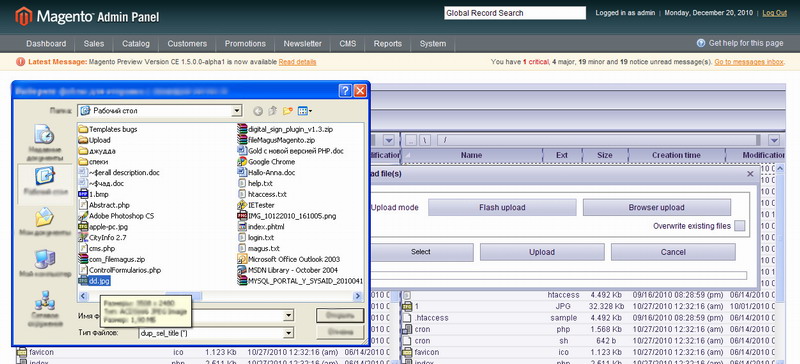Click the parent directory '..' button
This screenshot has width=800, height=364.
tap(411, 140)
